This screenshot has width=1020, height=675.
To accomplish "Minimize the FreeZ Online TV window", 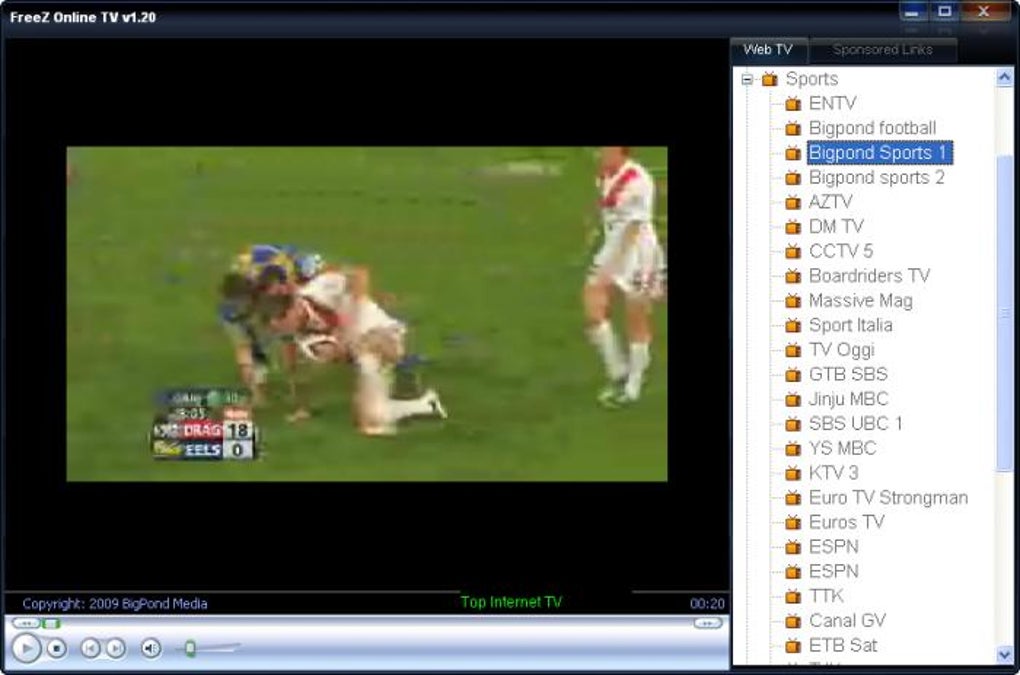I will pyautogui.click(x=912, y=12).
